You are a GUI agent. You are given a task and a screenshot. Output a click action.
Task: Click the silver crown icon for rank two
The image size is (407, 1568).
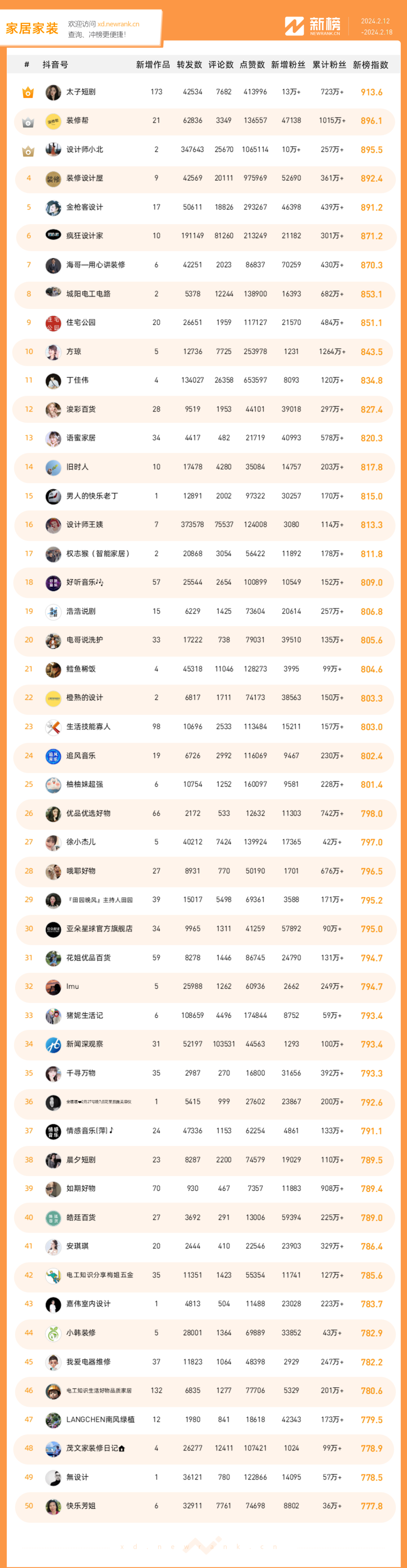tap(28, 122)
